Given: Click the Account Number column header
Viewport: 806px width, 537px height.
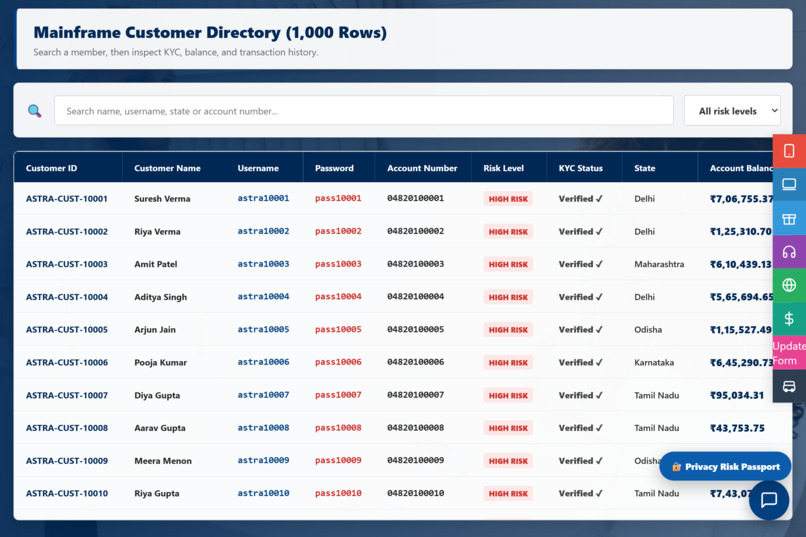Looking at the screenshot, I should point(422,168).
